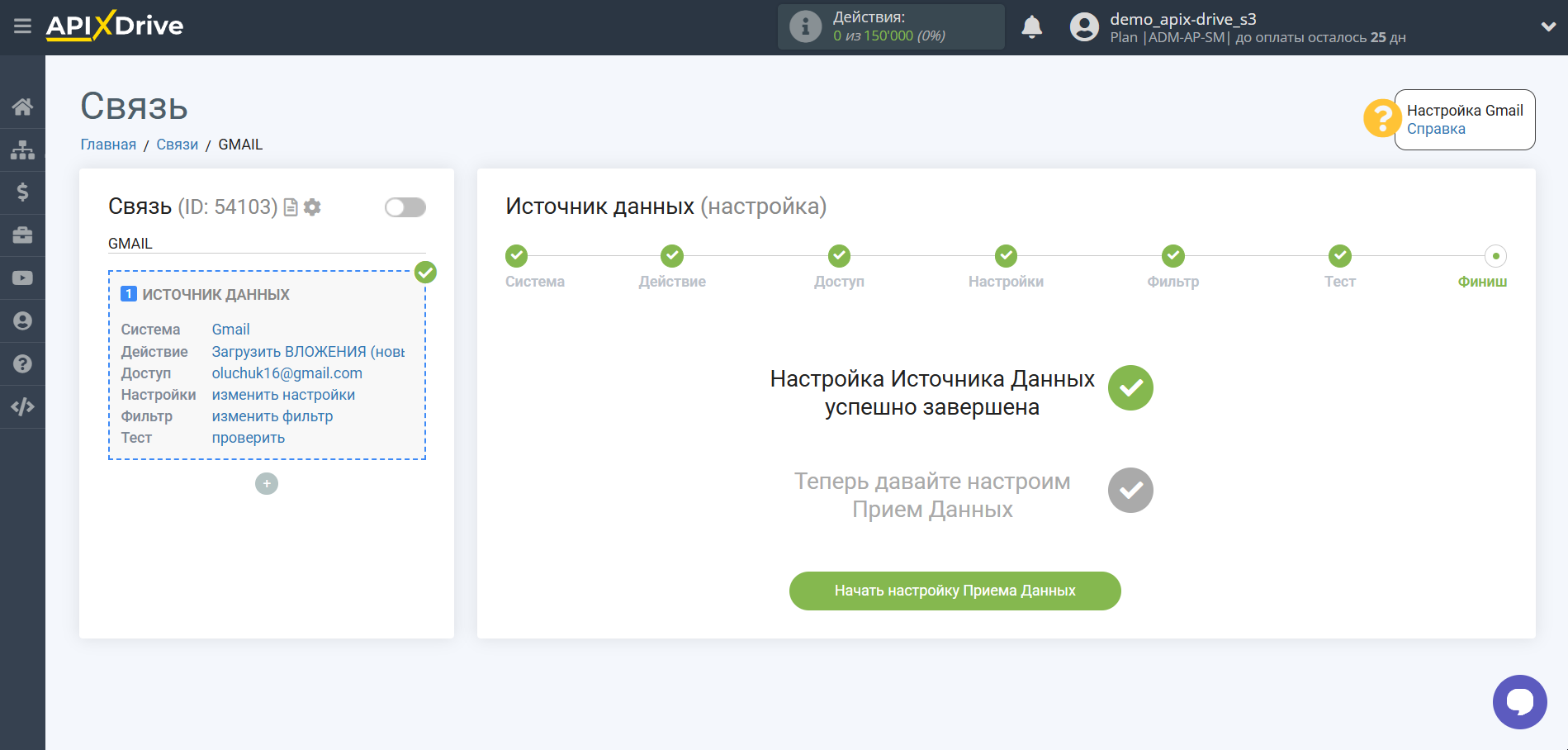
Task: Click the green success checkmark circle
Action: (x=1130, y=388)
